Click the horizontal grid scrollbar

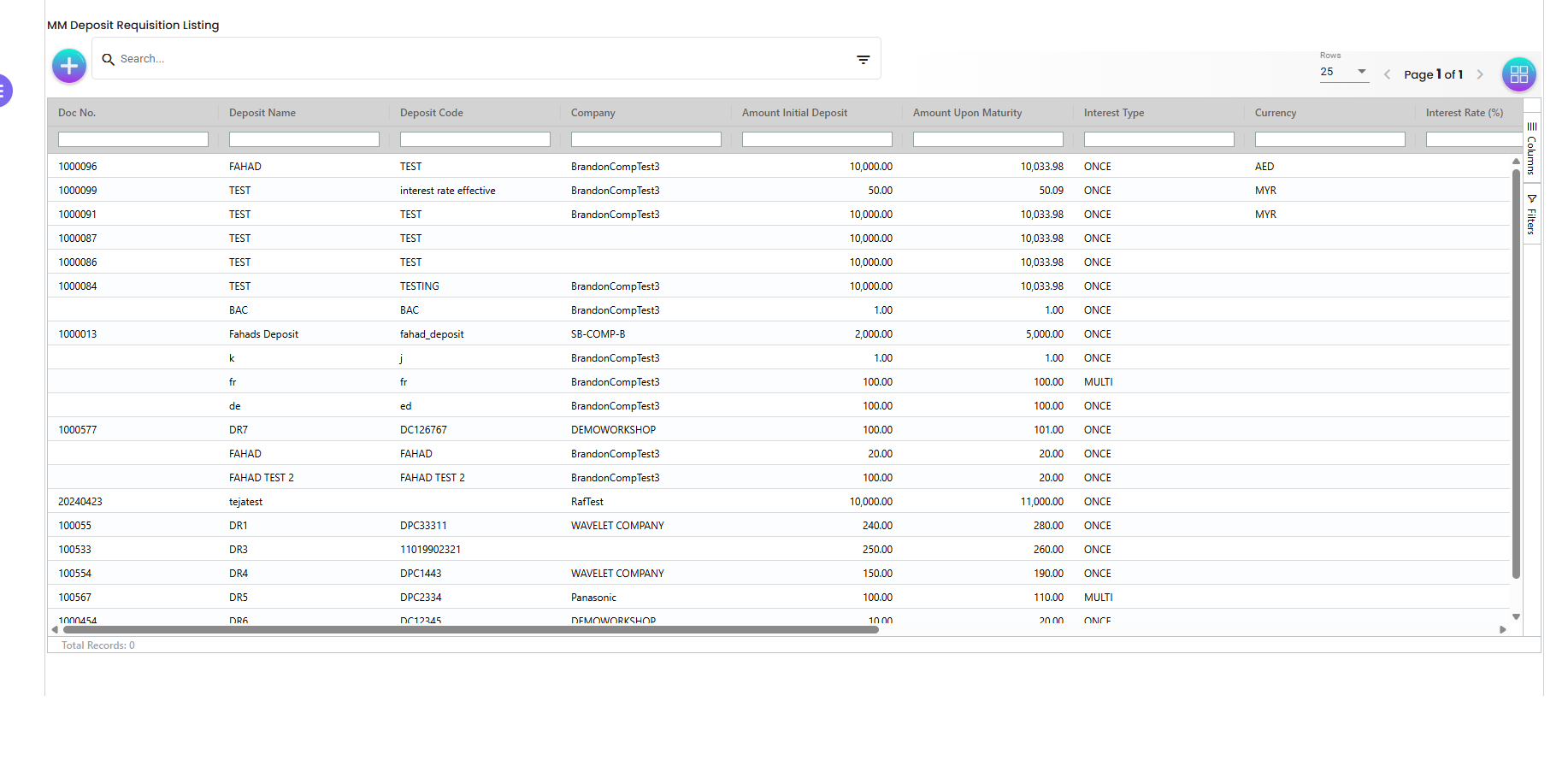[471, 629]
